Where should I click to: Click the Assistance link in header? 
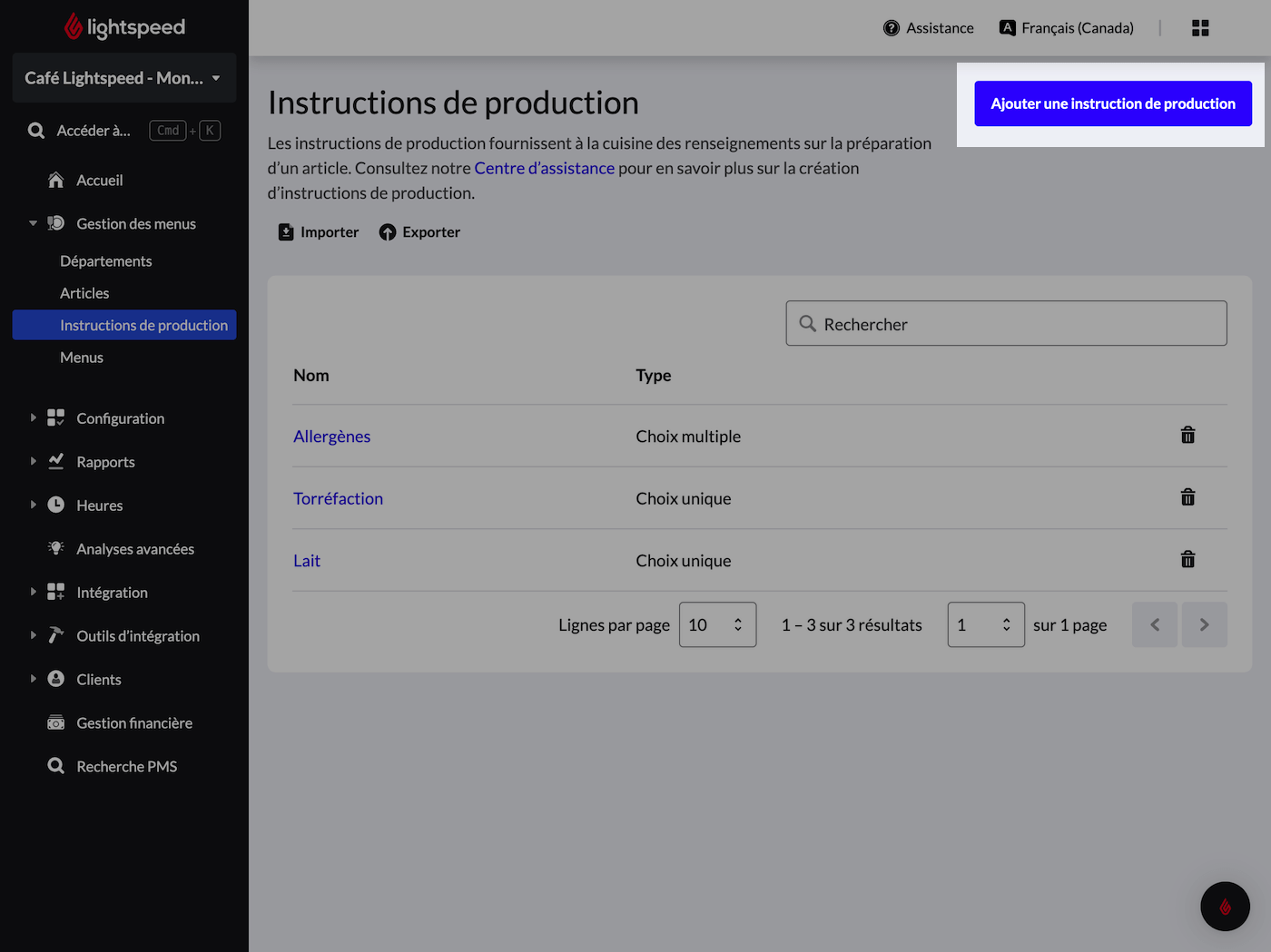click(x=929, y=28)
